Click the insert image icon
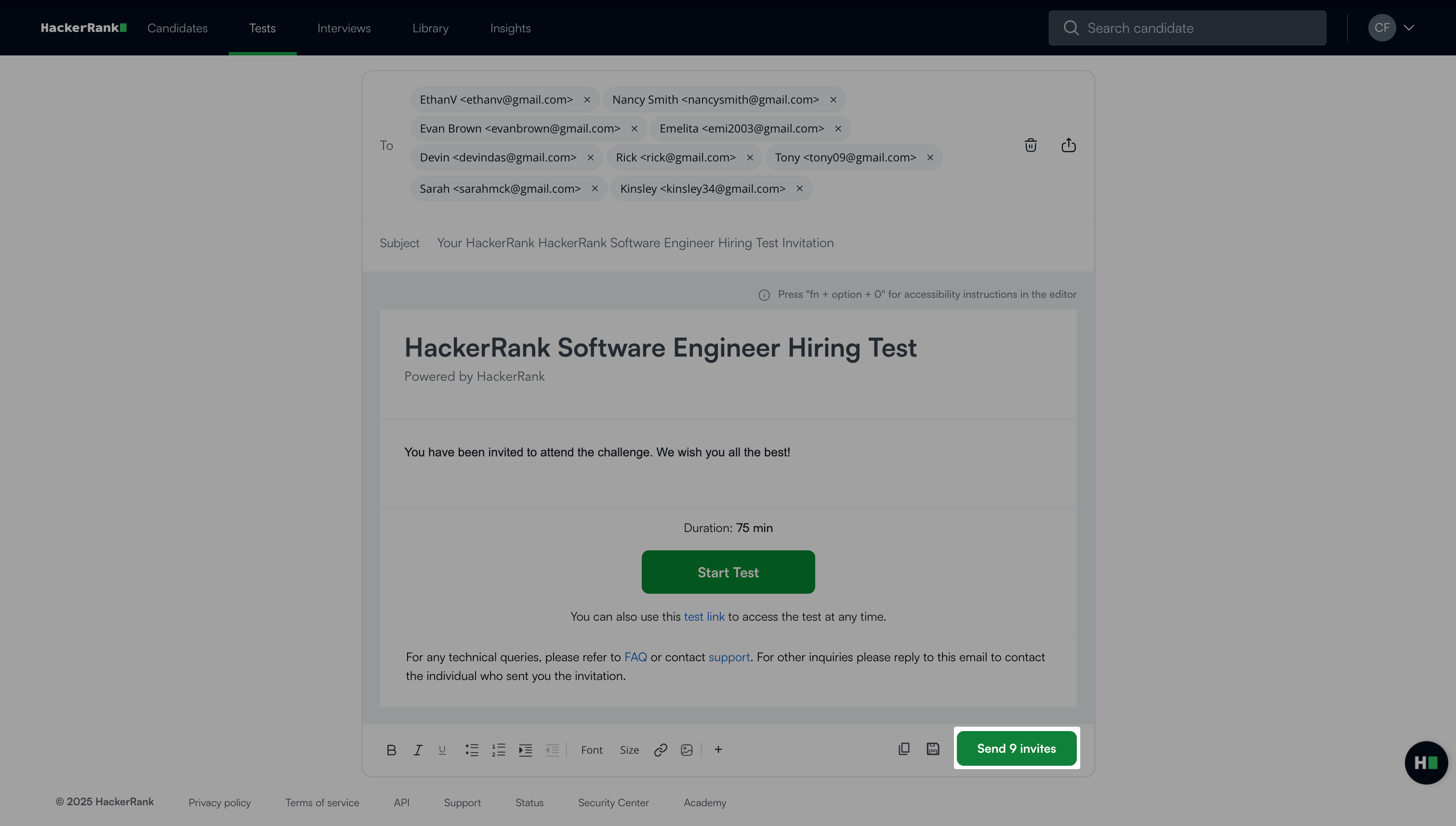 coord(686,750)
